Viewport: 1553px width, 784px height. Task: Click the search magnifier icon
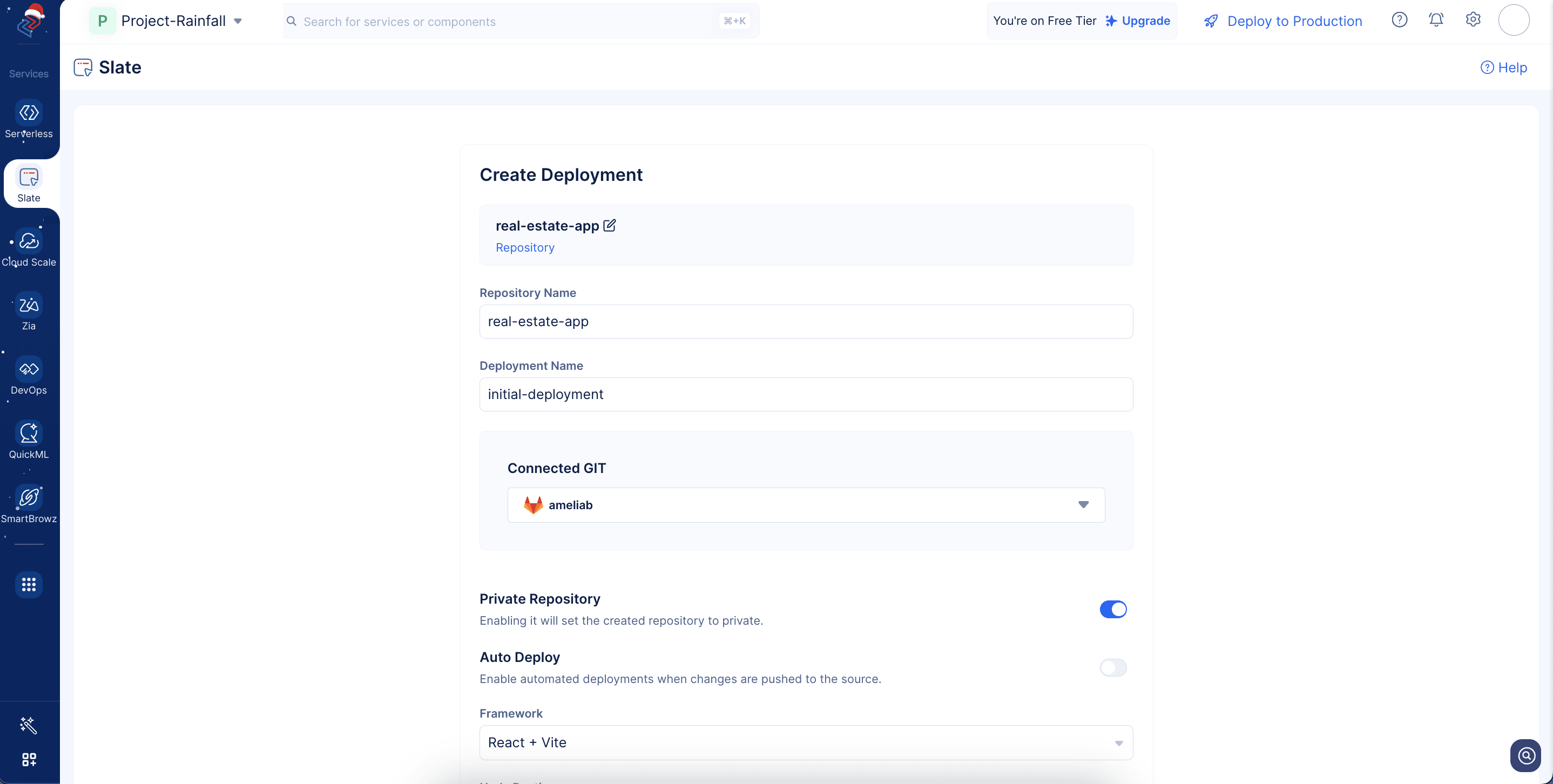click(x=291, y=21)
